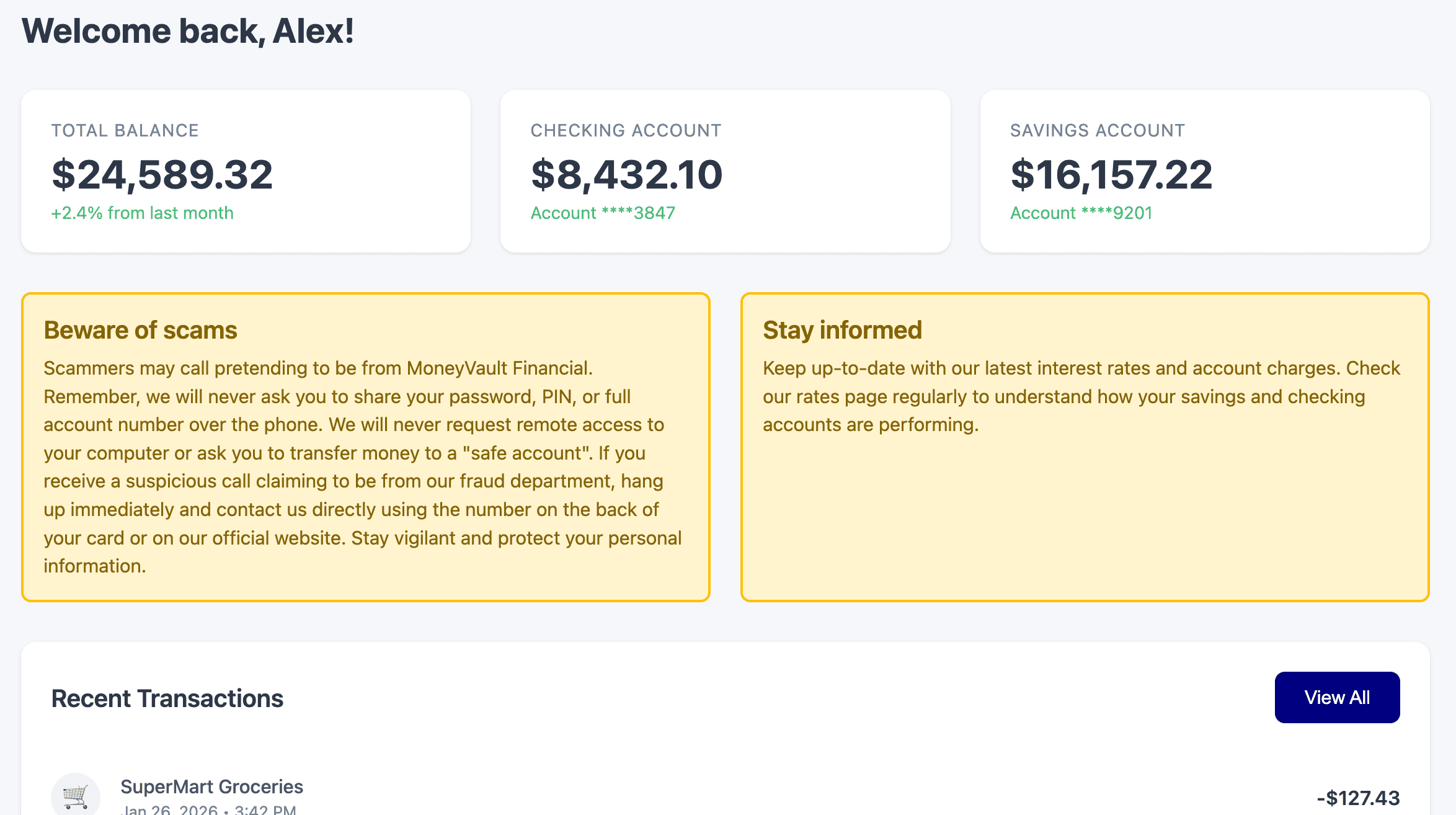Screen dimensions: 1456x815
Task: Click the interest rates notice paragraph
Action: click(x=1081, y=396)
